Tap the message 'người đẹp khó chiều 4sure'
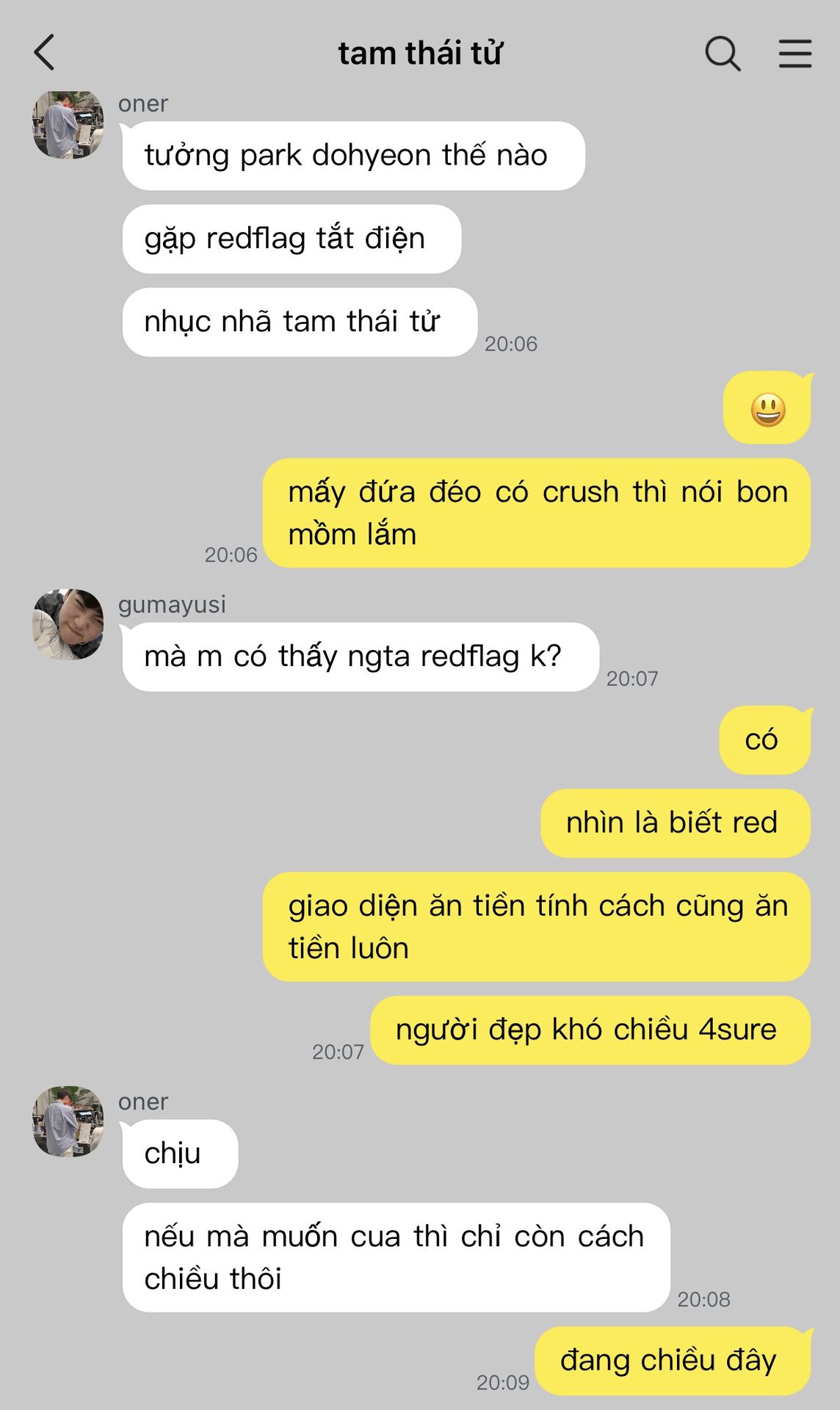The height and width of the screenshot is (1410, 840). (590, 1030)
